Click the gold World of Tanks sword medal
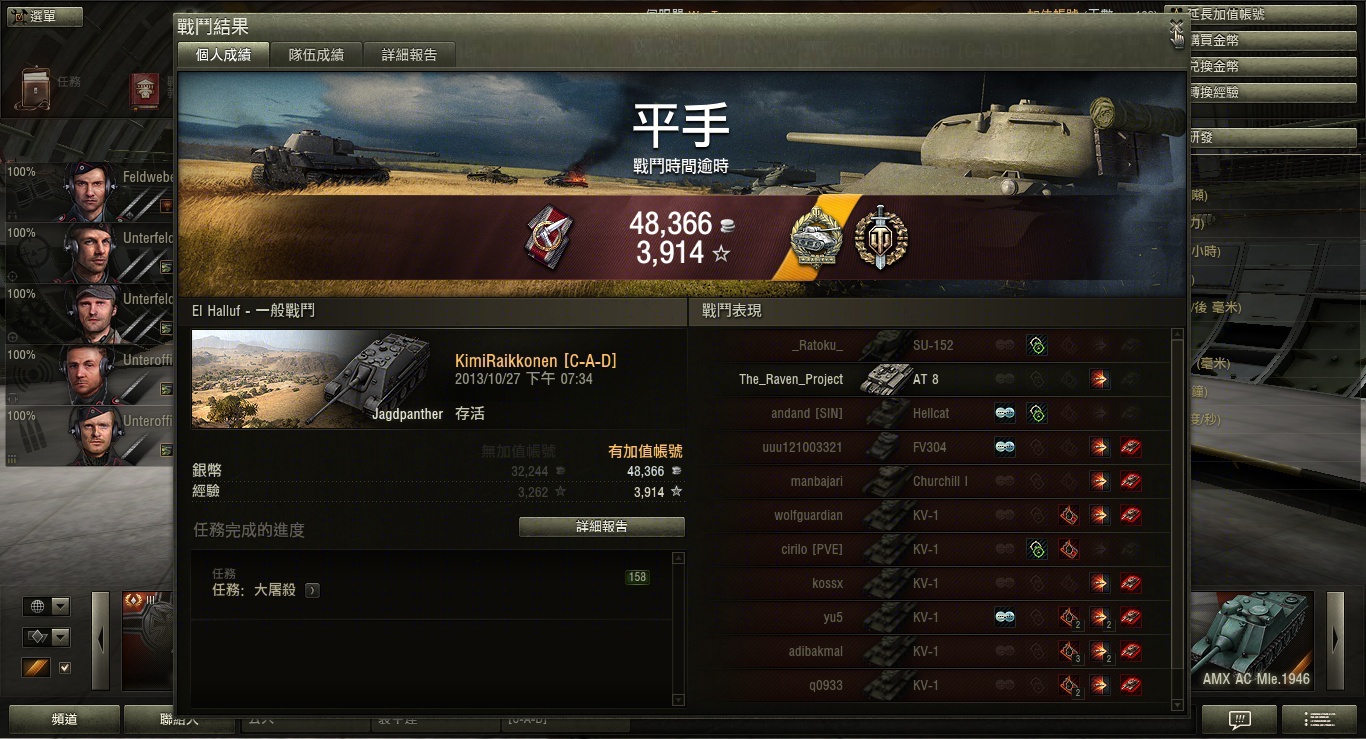Image resolution: width=1366 pixels, height=739 pixels. click(x=880, y=237)
